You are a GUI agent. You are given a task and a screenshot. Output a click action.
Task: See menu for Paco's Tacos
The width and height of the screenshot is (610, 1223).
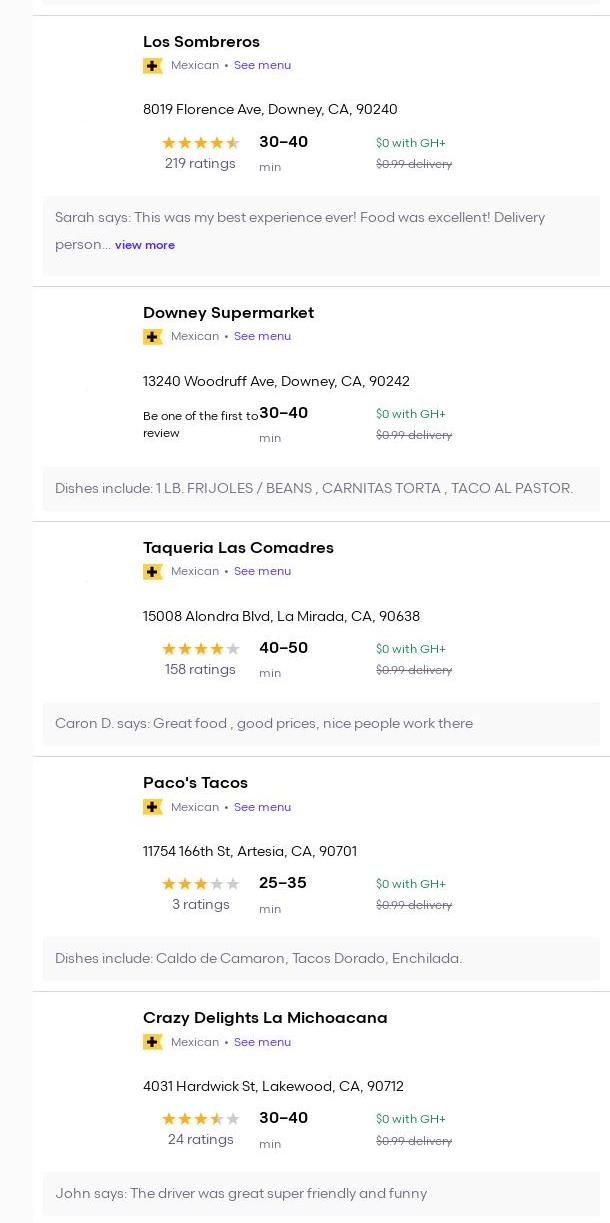tap(262, 807)
